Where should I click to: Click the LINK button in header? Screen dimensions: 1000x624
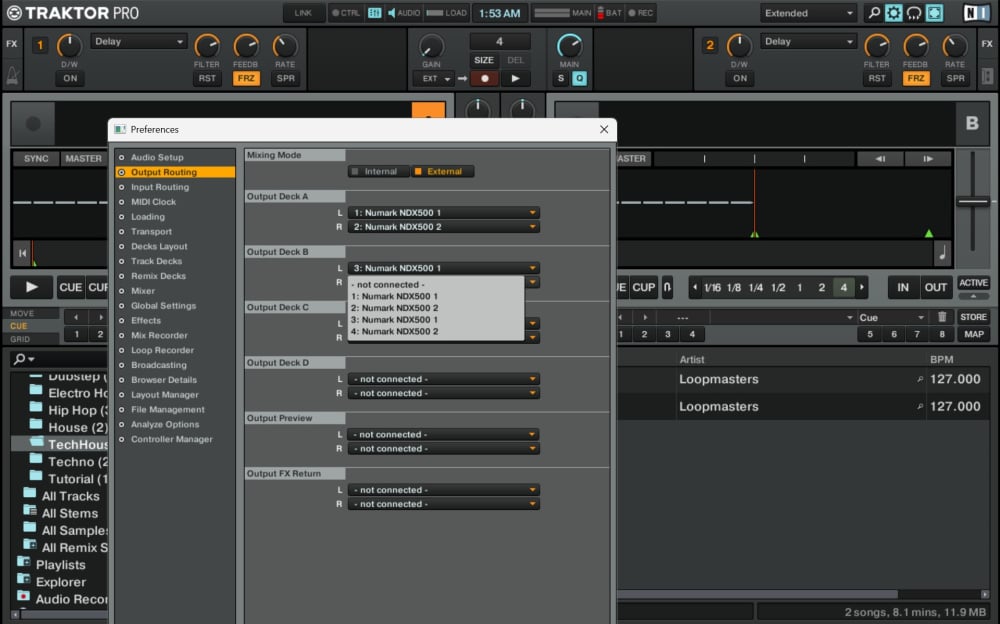coord(303,13)
